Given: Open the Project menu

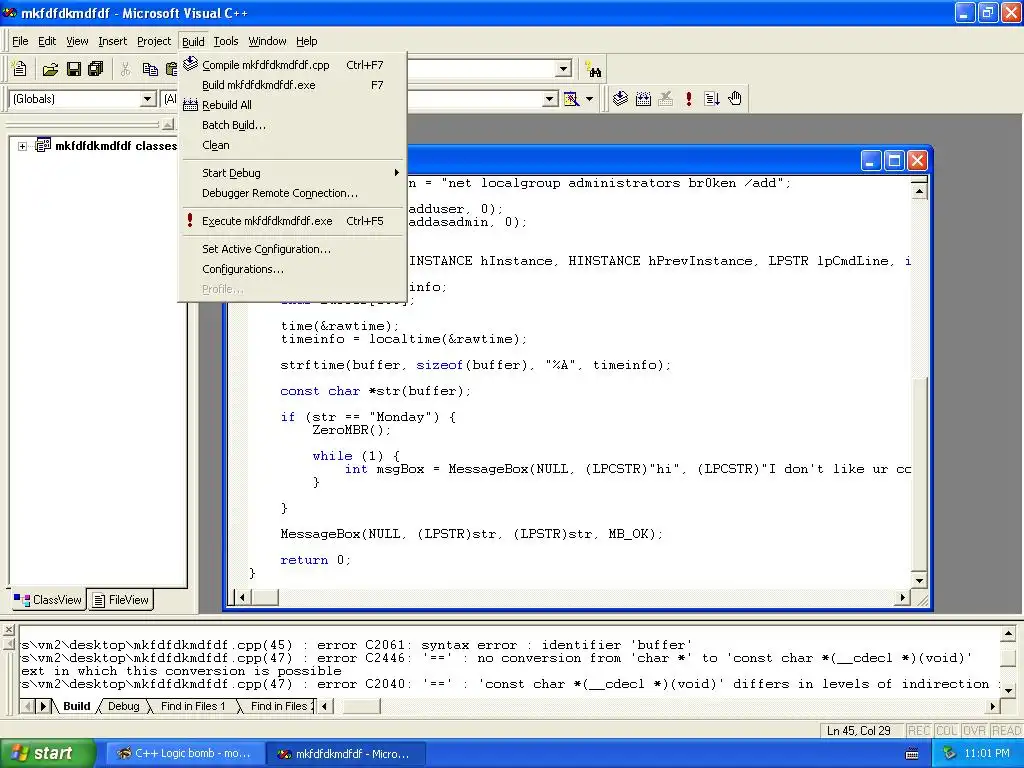Looking at the screenshot, I should tap(153, 41).
